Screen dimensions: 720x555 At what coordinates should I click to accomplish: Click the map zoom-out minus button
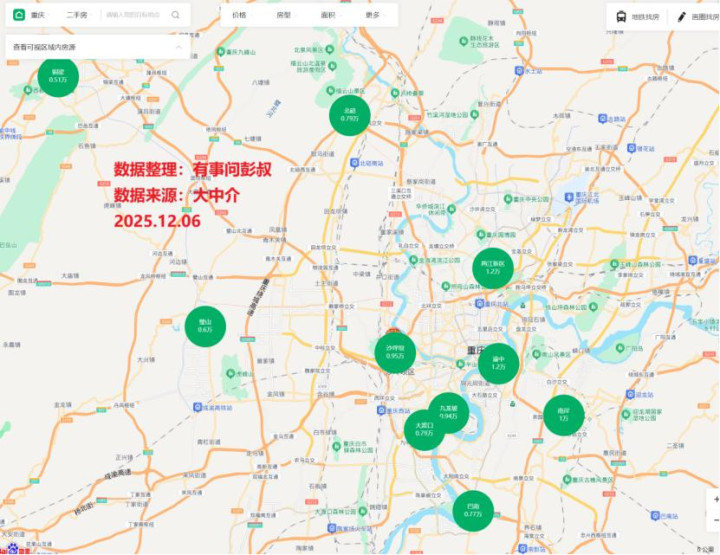click(715, 520)
